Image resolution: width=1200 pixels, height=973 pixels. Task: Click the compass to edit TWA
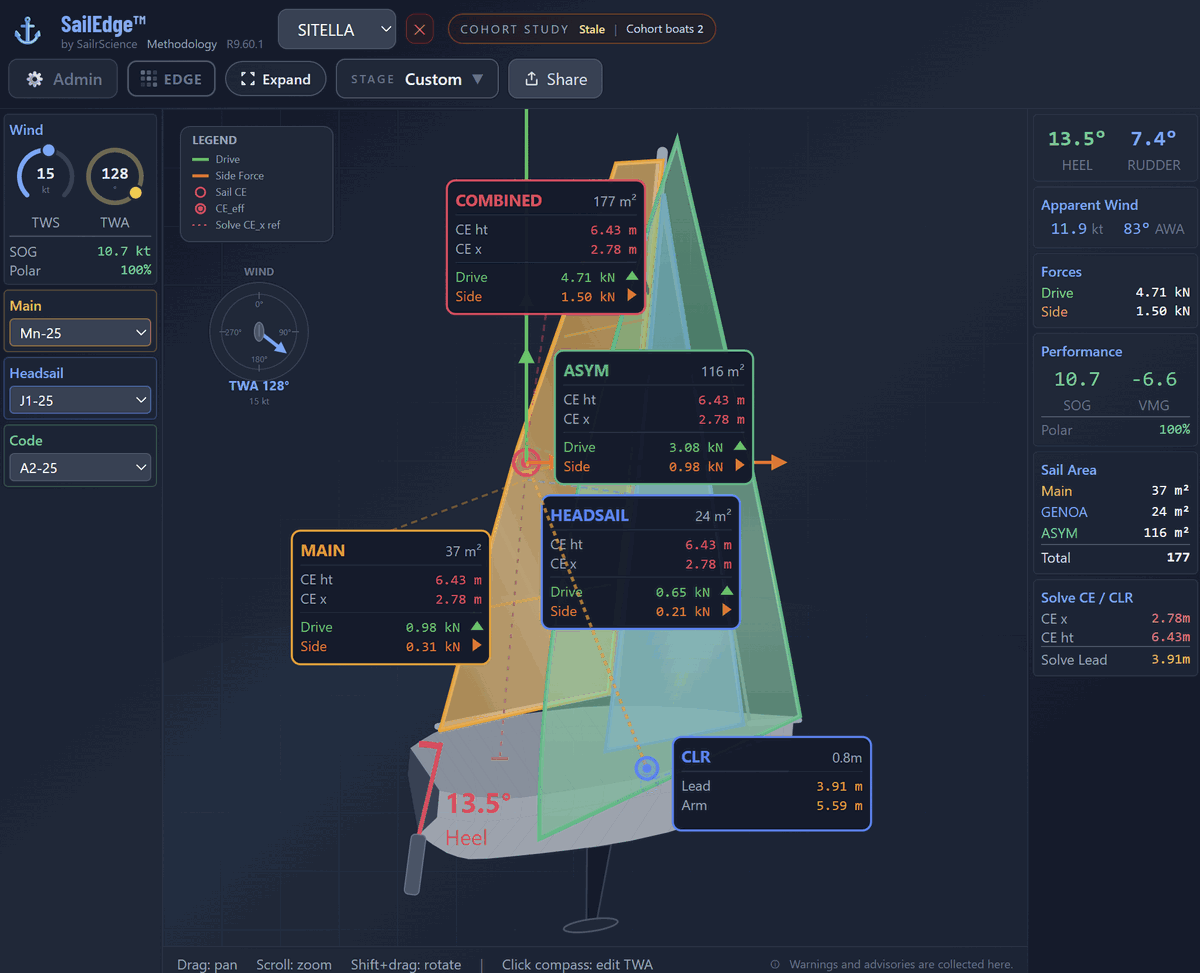258,332
